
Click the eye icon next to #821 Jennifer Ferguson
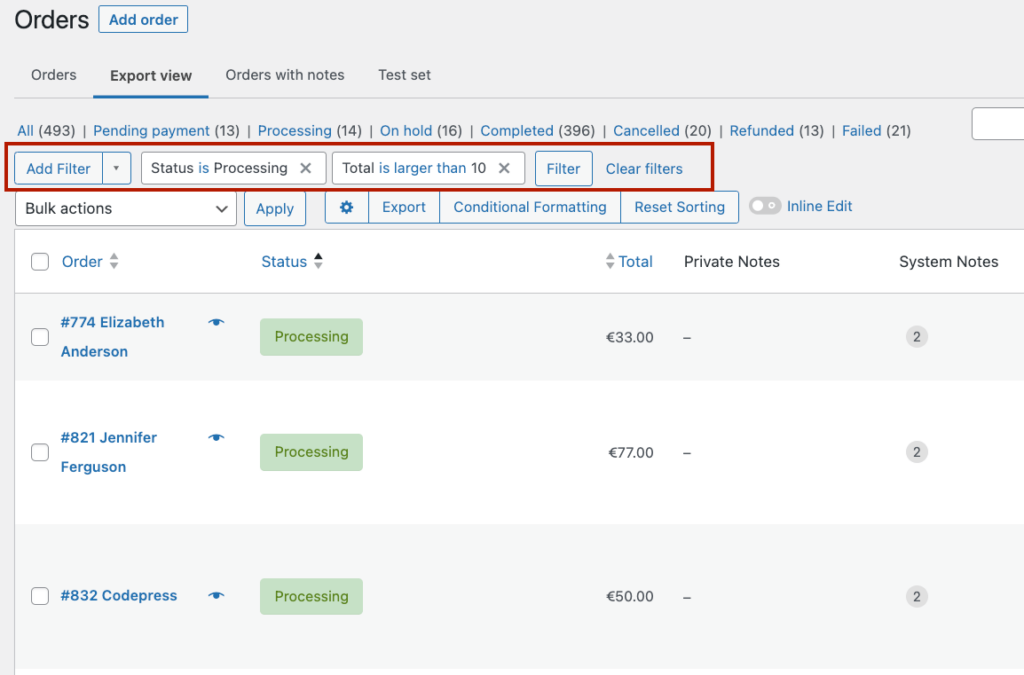pos(218,437)
